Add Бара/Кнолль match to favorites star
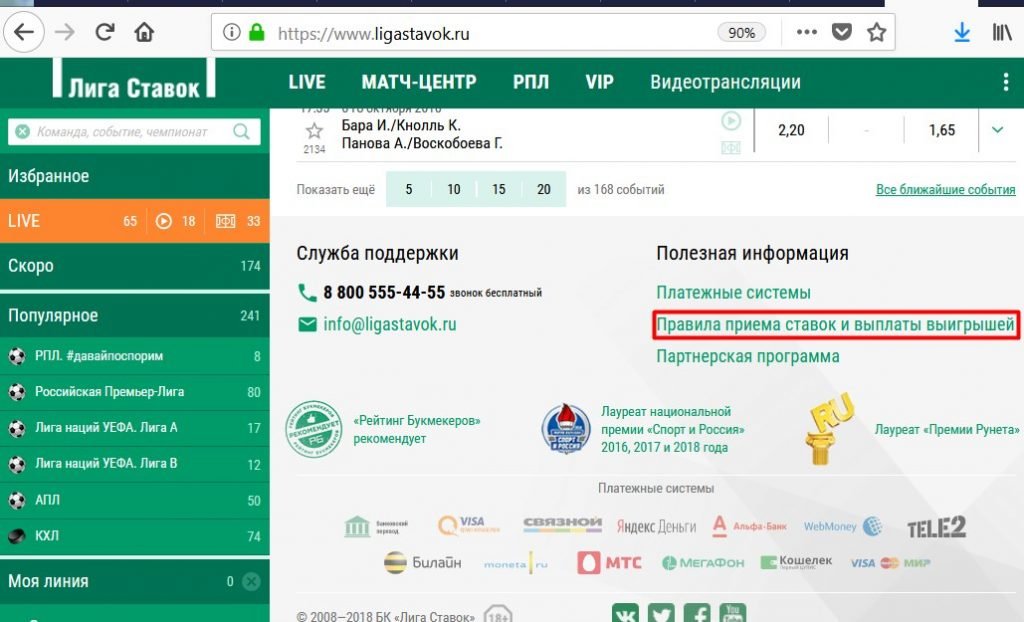 314,131
